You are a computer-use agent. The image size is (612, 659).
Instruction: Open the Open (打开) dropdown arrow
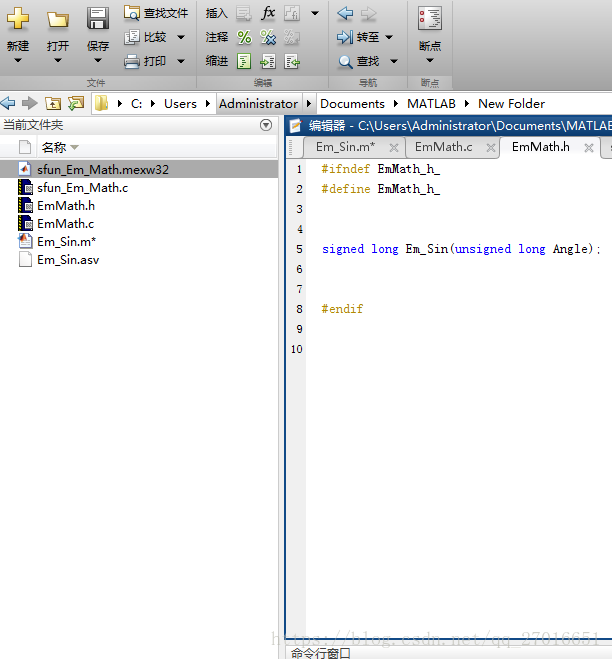58,61
